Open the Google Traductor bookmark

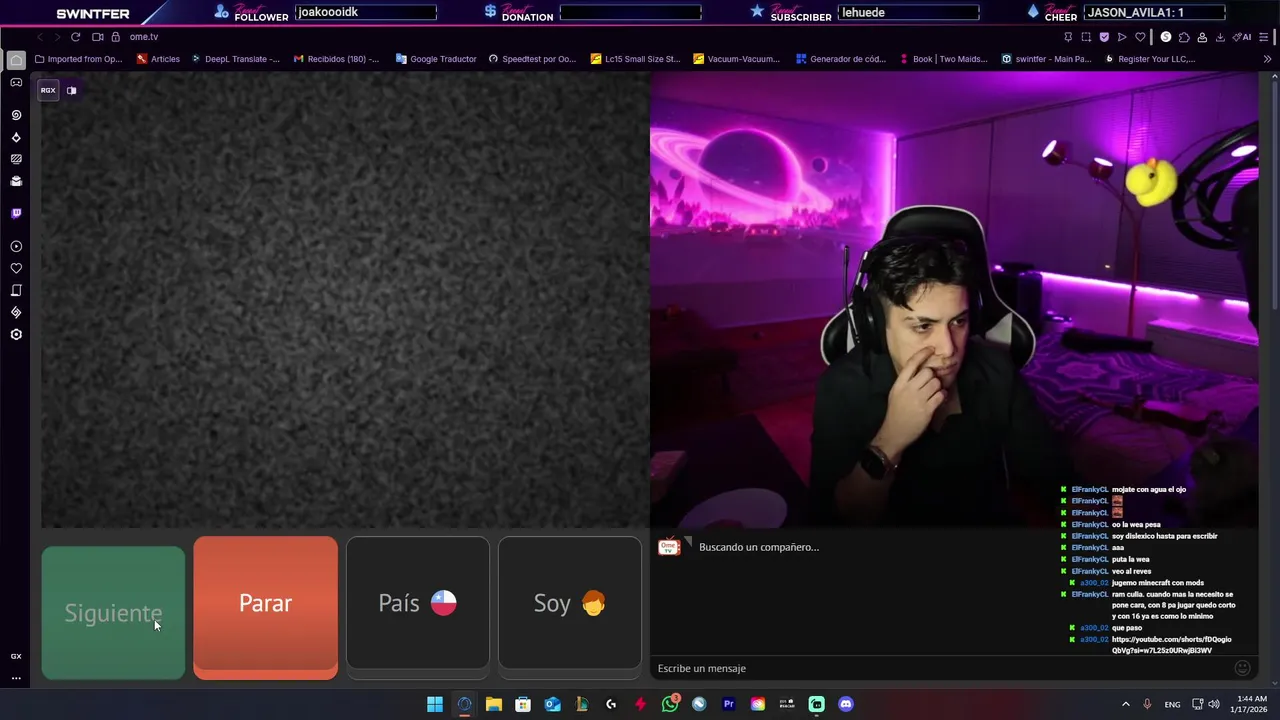(x=436, y=59)
